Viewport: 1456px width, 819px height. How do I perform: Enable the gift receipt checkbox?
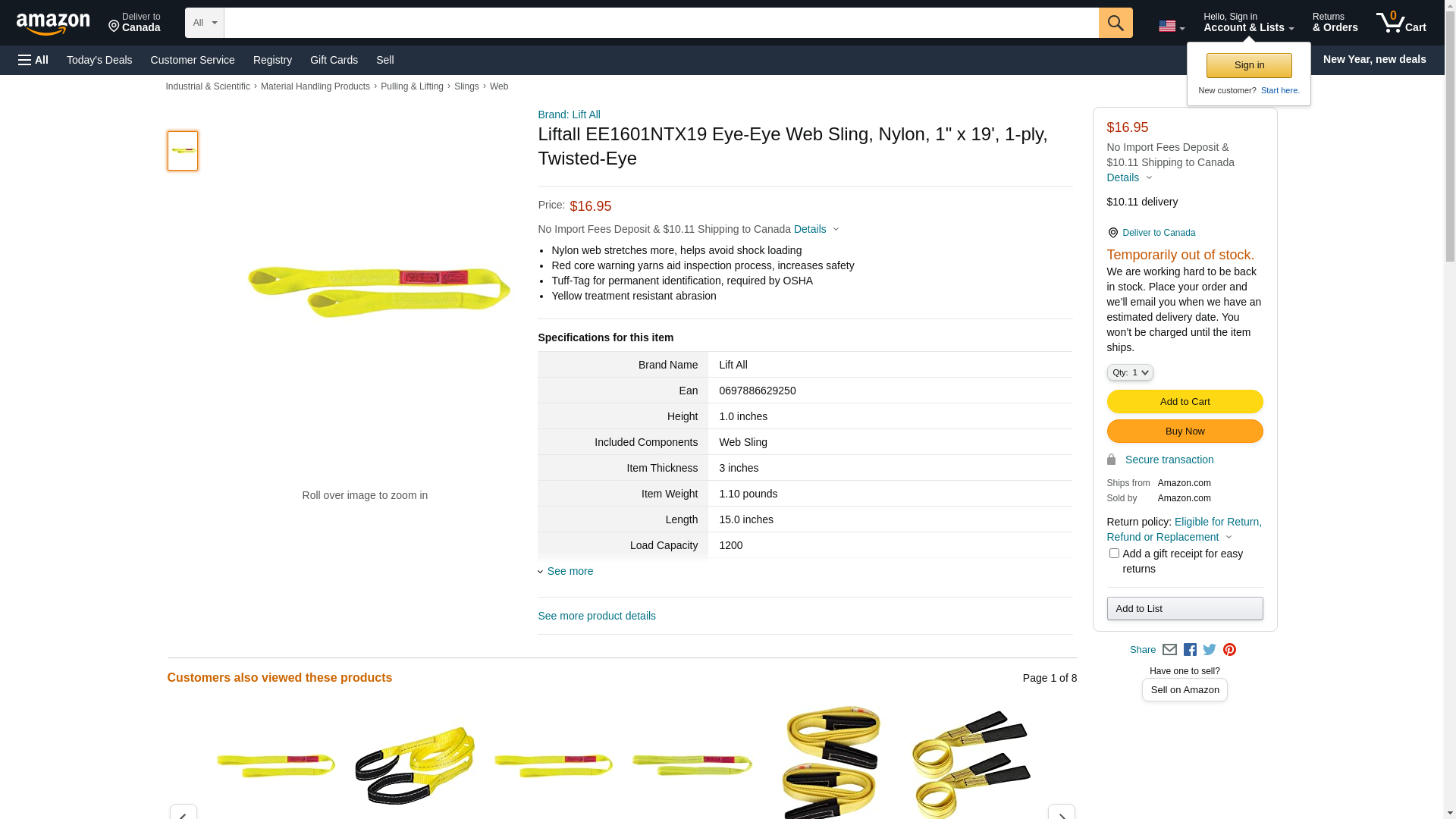(x=1114, y=554)
